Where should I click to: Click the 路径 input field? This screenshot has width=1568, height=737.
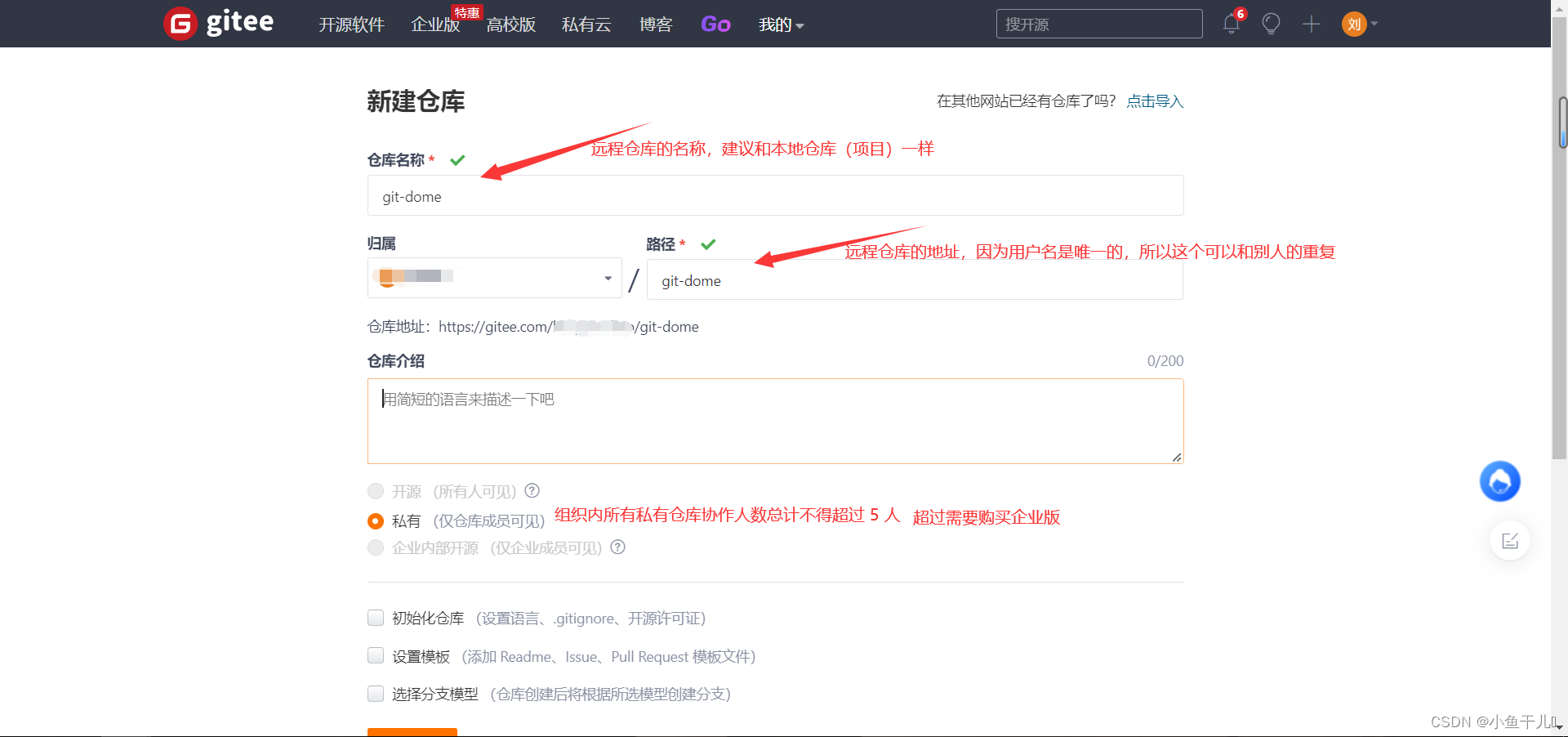[915, 279]
